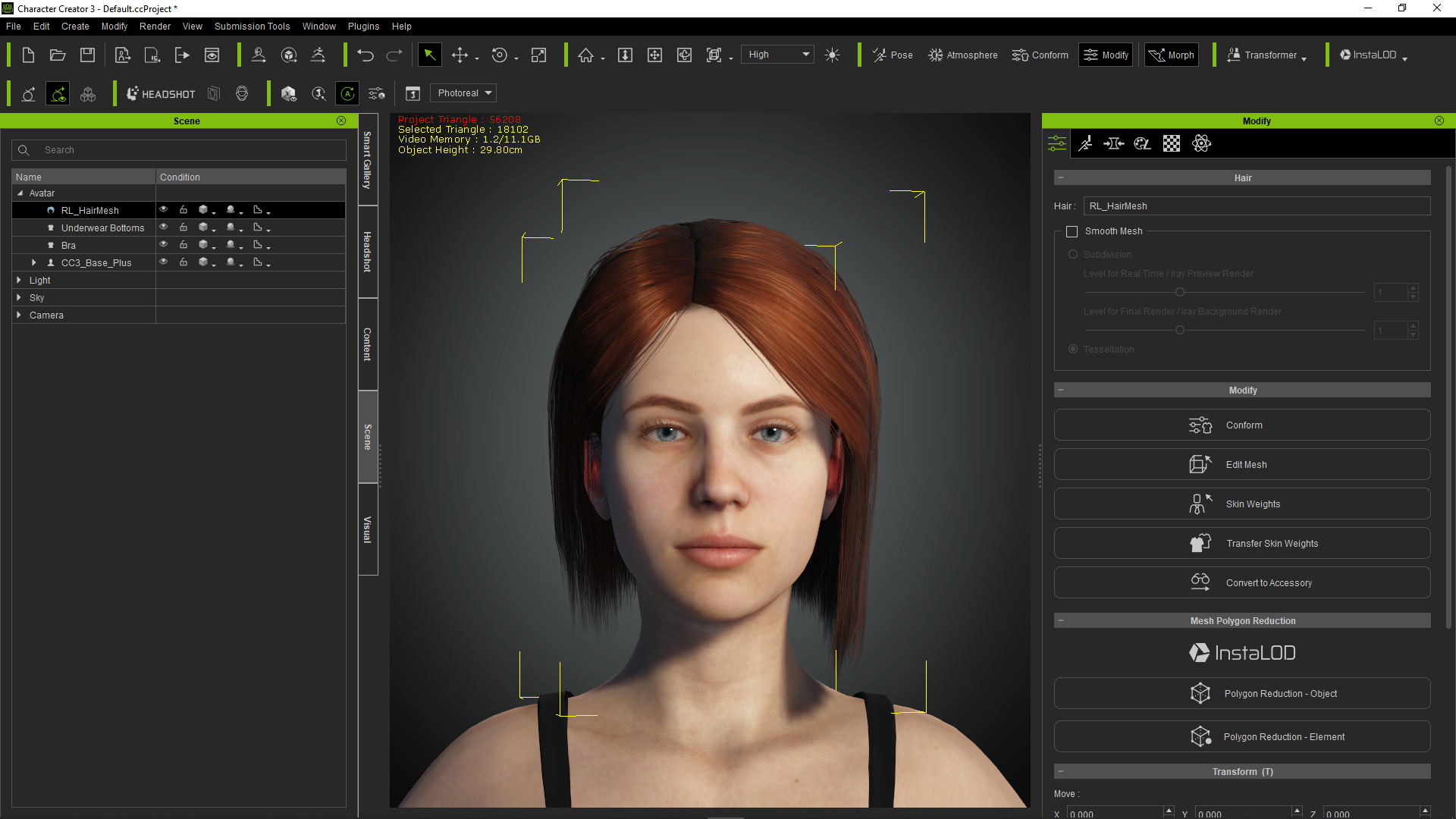The height and width of the screenshot is (819, 1456).
Task: Open Material tab with the palette icon
Action: coord(1143,143)
